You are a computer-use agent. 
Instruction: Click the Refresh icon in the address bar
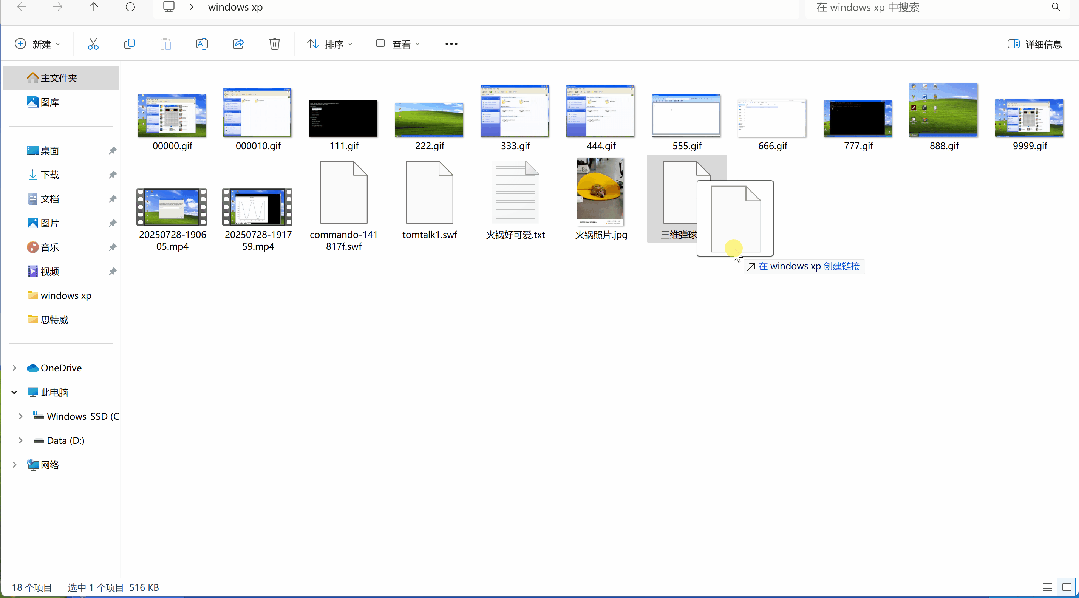(x=130, y=8)
